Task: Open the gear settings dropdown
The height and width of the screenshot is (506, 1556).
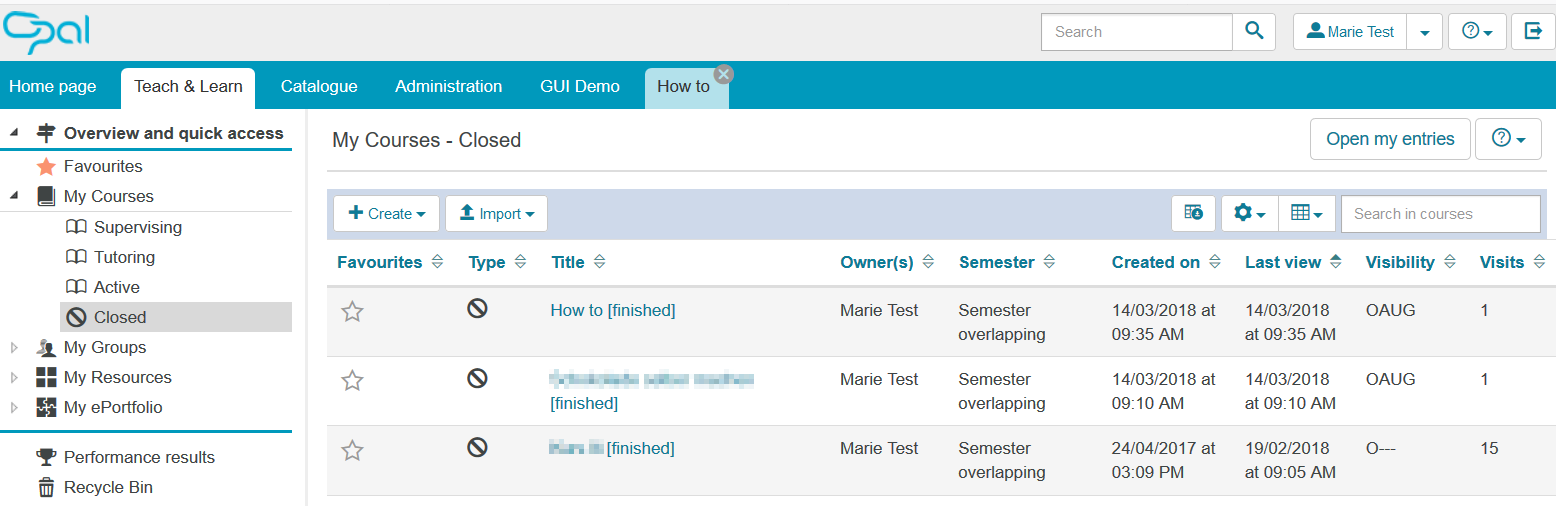Action: click(1249, 213)
